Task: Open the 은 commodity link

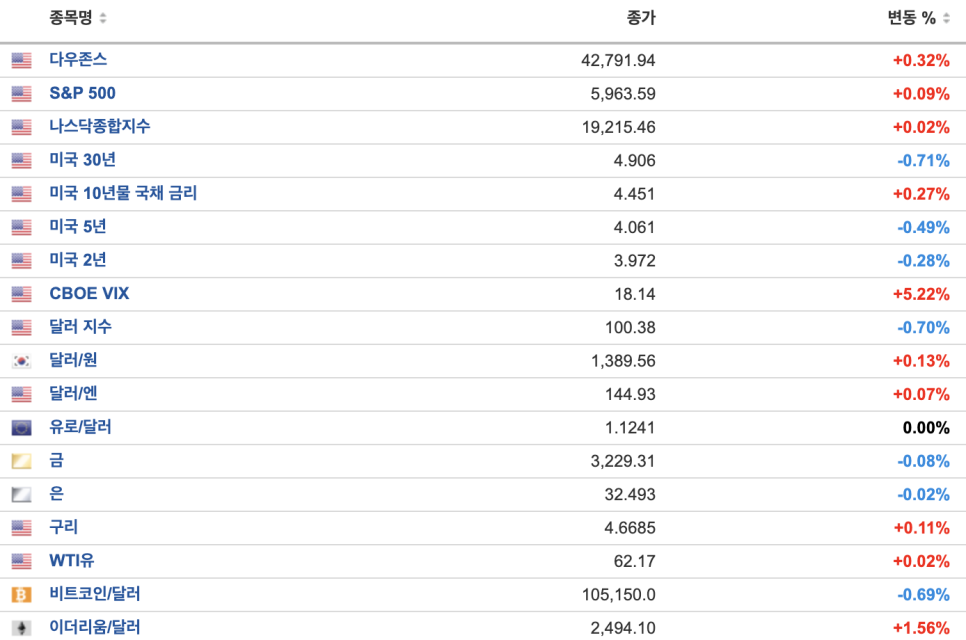Action: [x=57, y=493]
